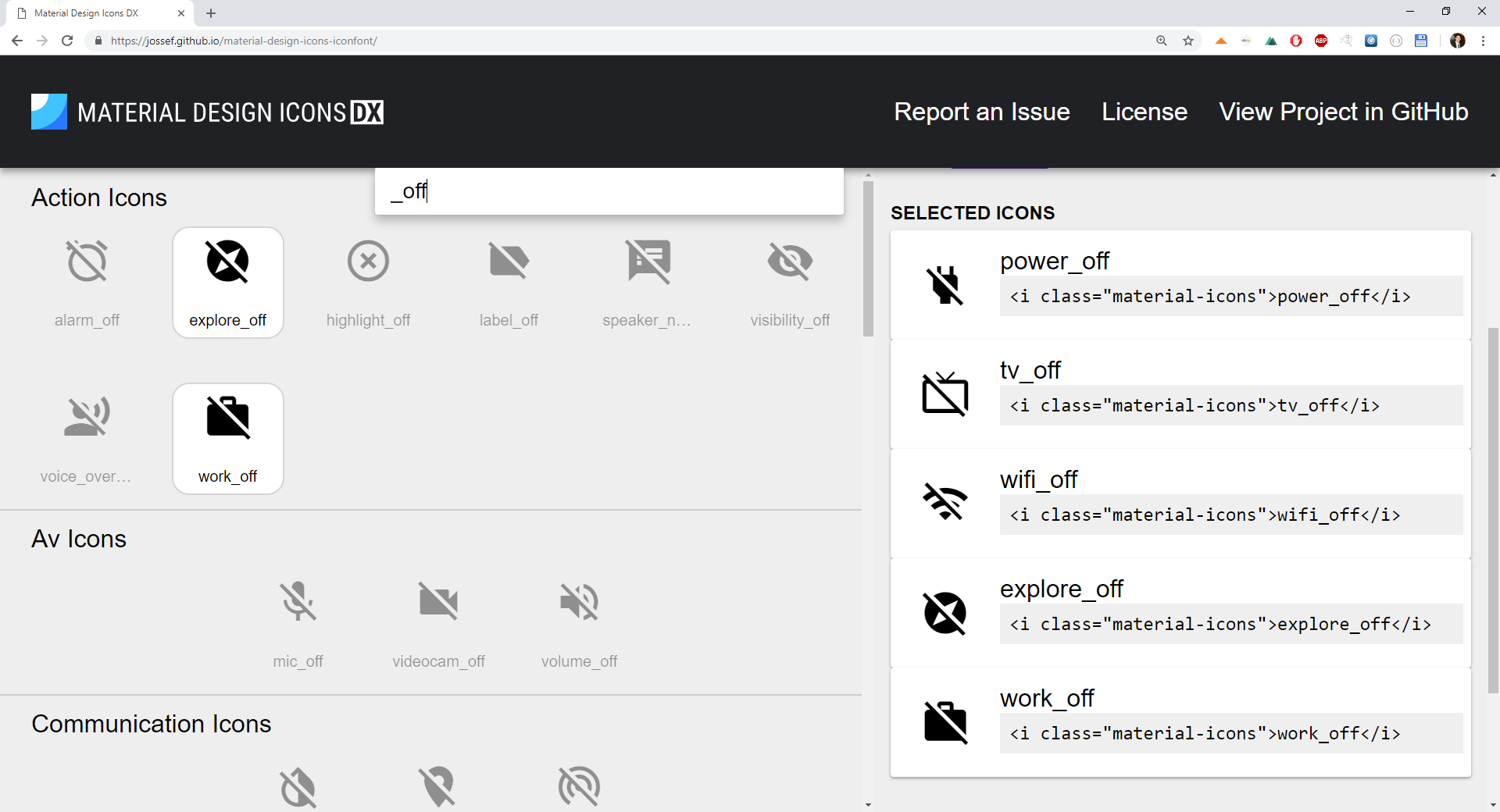Select the speaker notes off icon
The image size is (1500, 812).
(648, 283)
